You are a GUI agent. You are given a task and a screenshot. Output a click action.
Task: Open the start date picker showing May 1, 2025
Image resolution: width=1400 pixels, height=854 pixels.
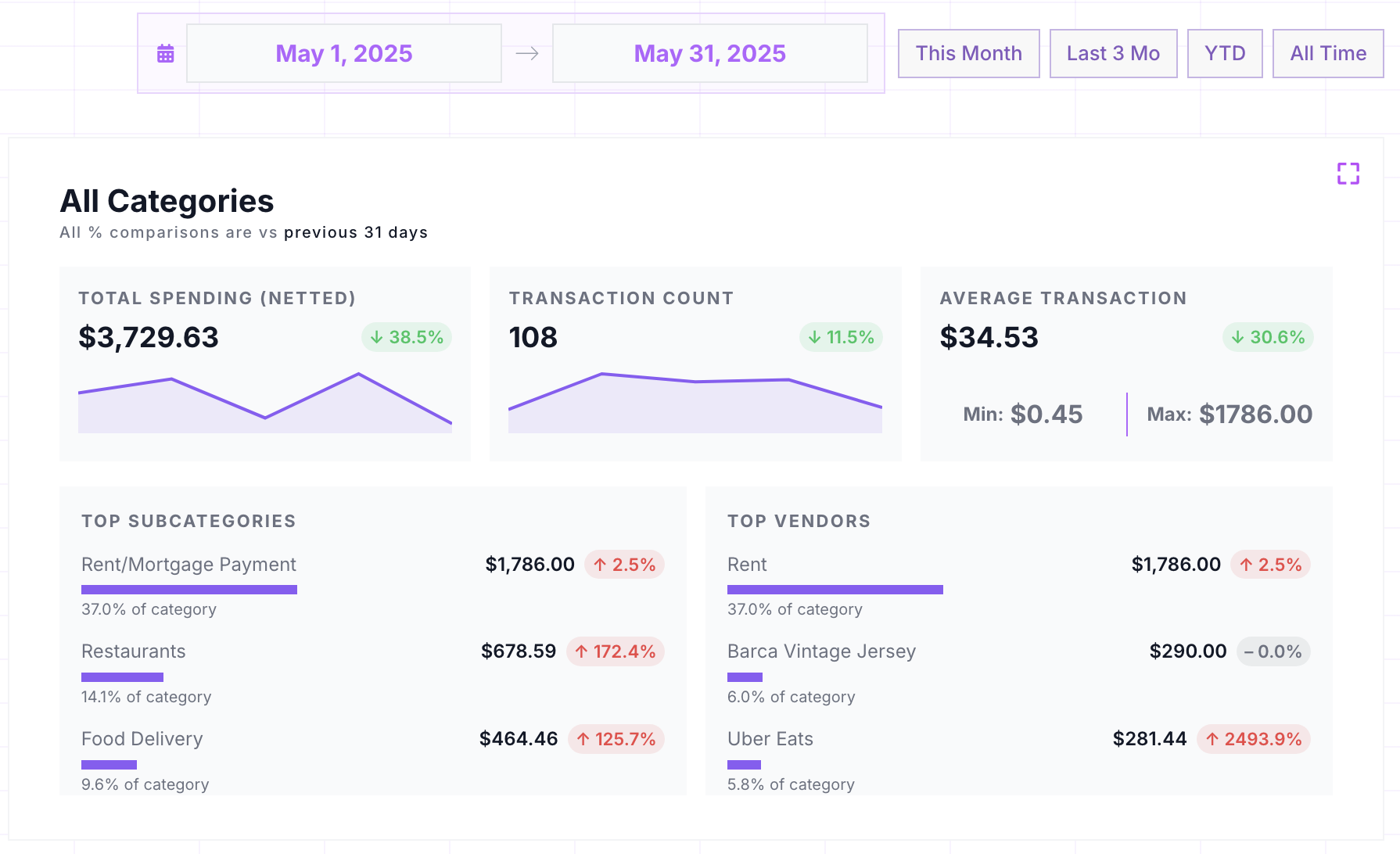343,52
